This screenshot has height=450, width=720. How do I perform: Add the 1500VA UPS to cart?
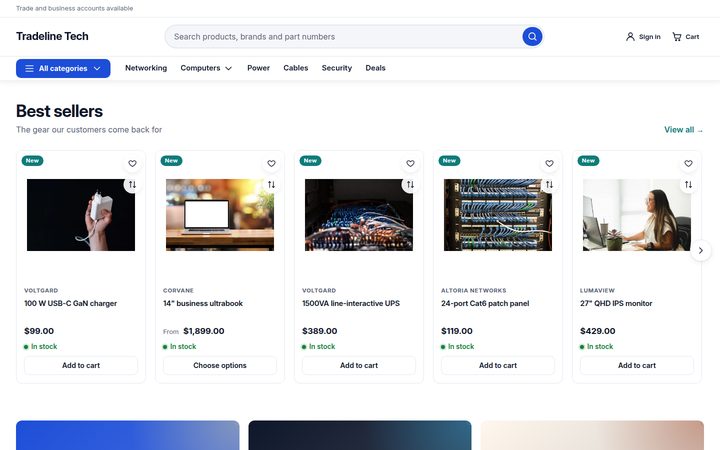(359, 366)
